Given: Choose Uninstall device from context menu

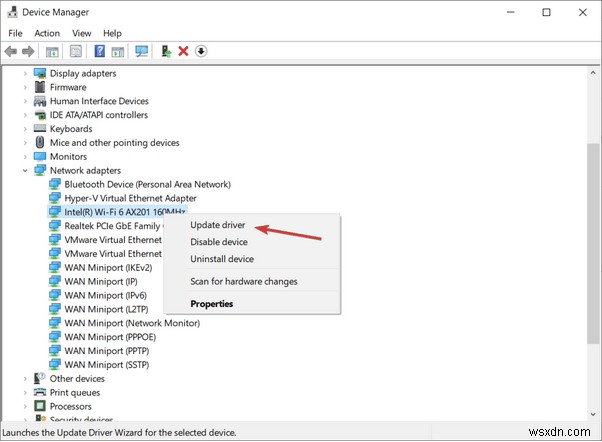Looking at the screenshot, I should pyautogui.click(x=222, y=259).
